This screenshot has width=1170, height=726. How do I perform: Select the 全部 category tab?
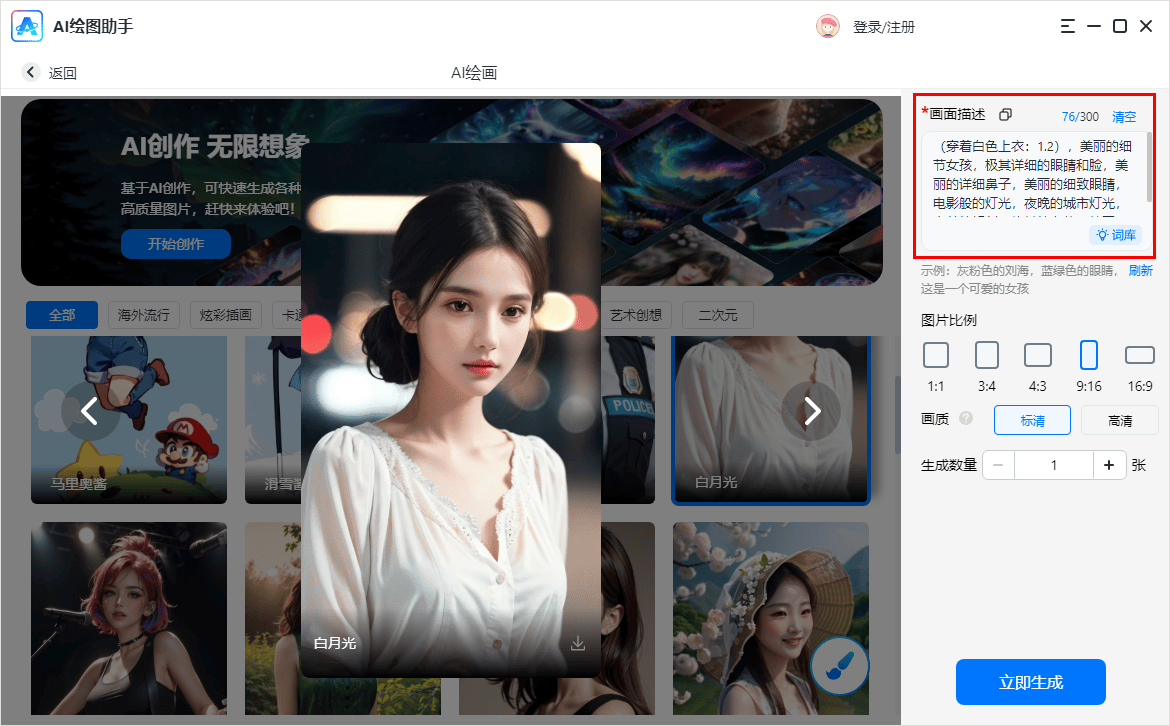point(62,315)
